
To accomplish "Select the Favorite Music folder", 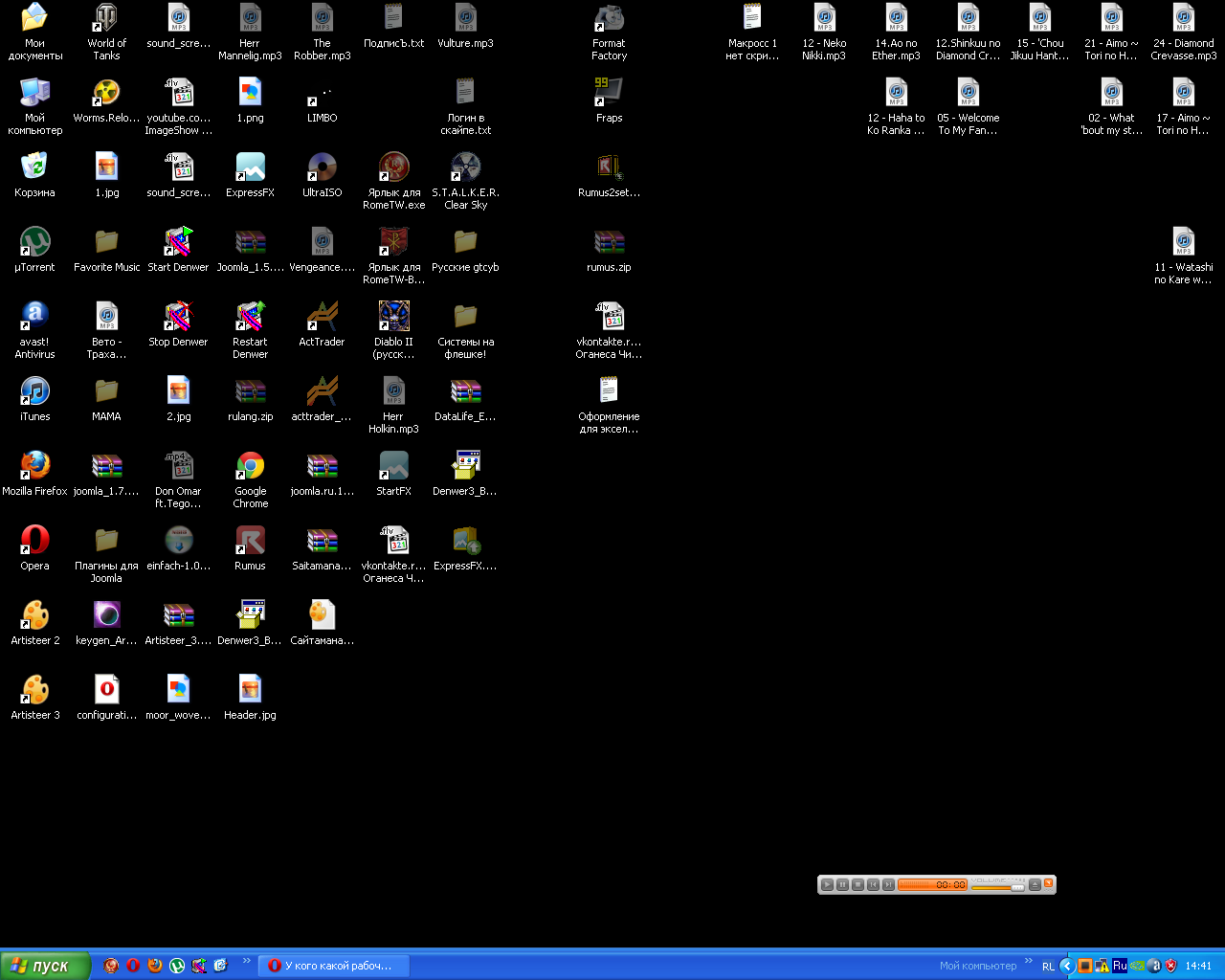I will click(x=106, y=249).
